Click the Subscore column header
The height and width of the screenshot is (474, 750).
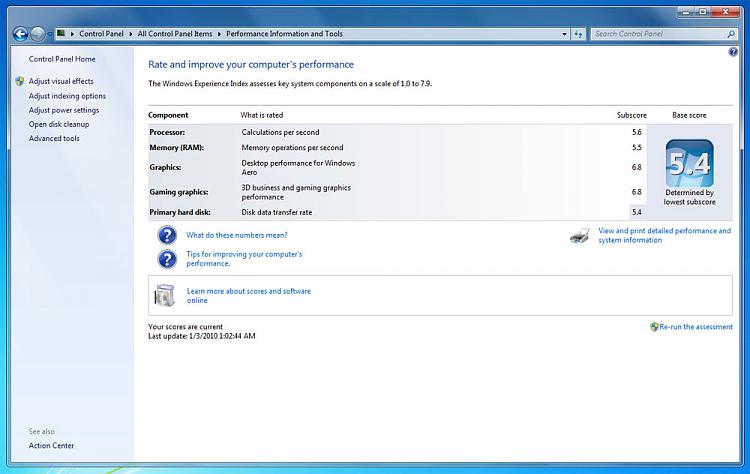[x=631, y=115]
